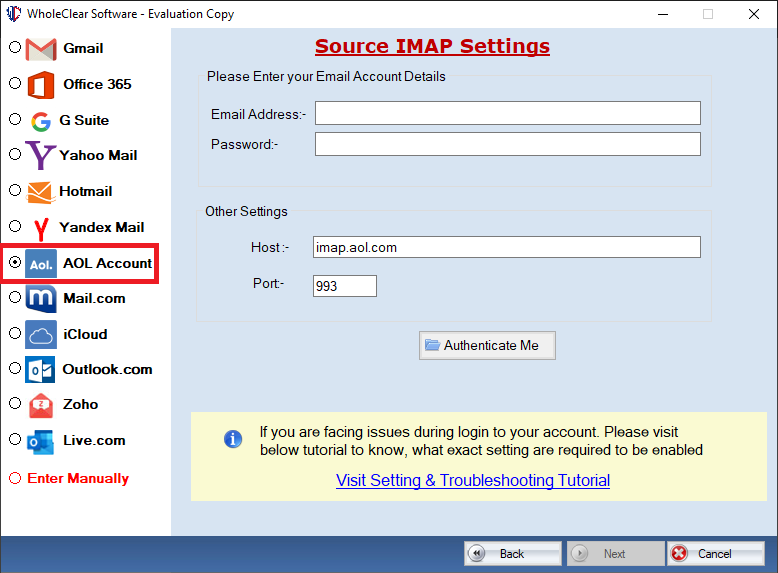Click the AOL blue logo icon

(41, 263)
